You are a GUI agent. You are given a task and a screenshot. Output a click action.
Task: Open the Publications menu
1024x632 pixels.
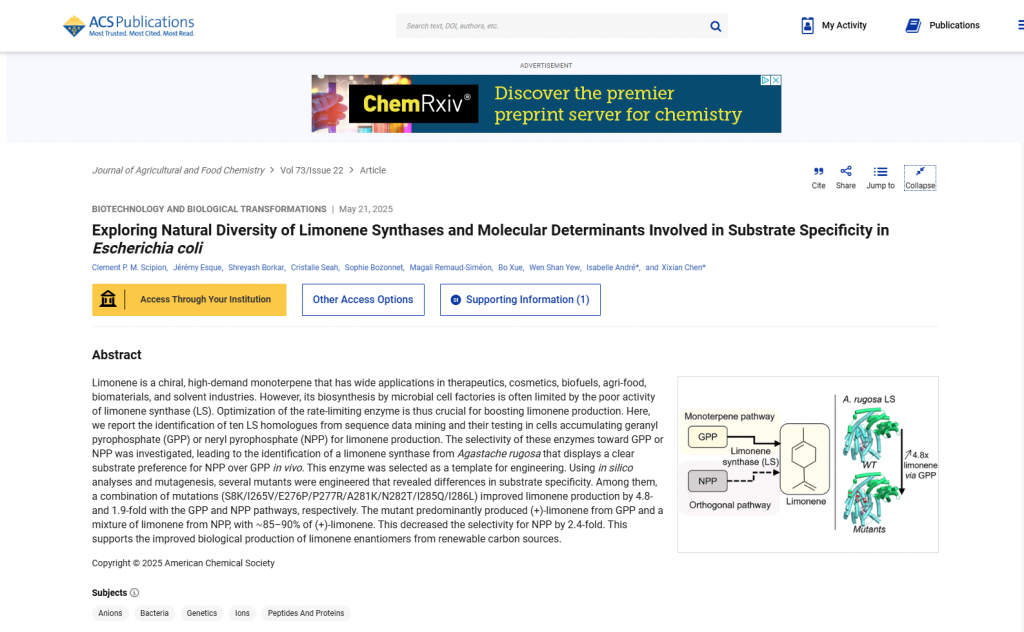point(942,26)
